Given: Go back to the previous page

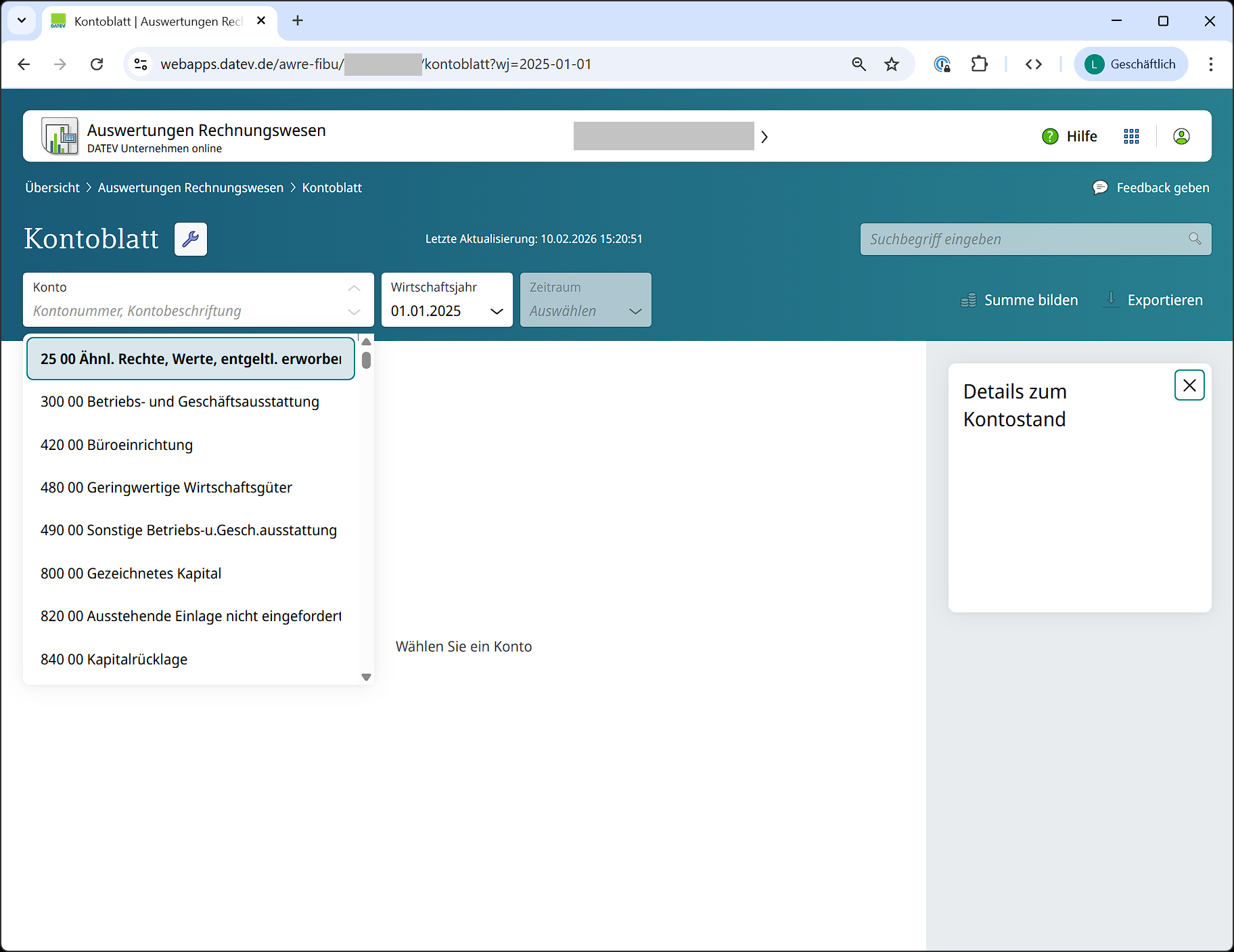Looking at the screenshot, I should pyautogui.click(x=24, y=64).
